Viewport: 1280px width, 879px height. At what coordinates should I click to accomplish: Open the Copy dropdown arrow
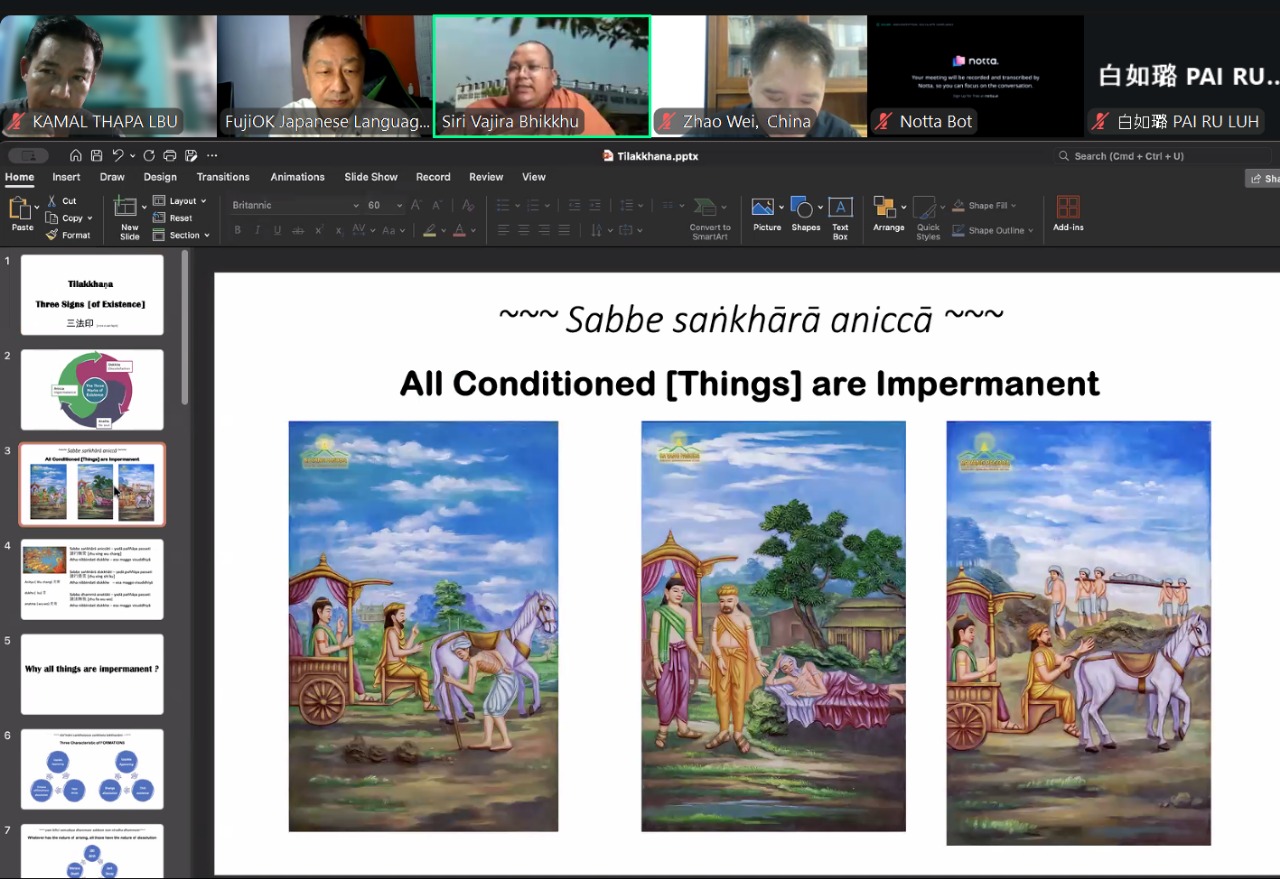pos(89,218)
